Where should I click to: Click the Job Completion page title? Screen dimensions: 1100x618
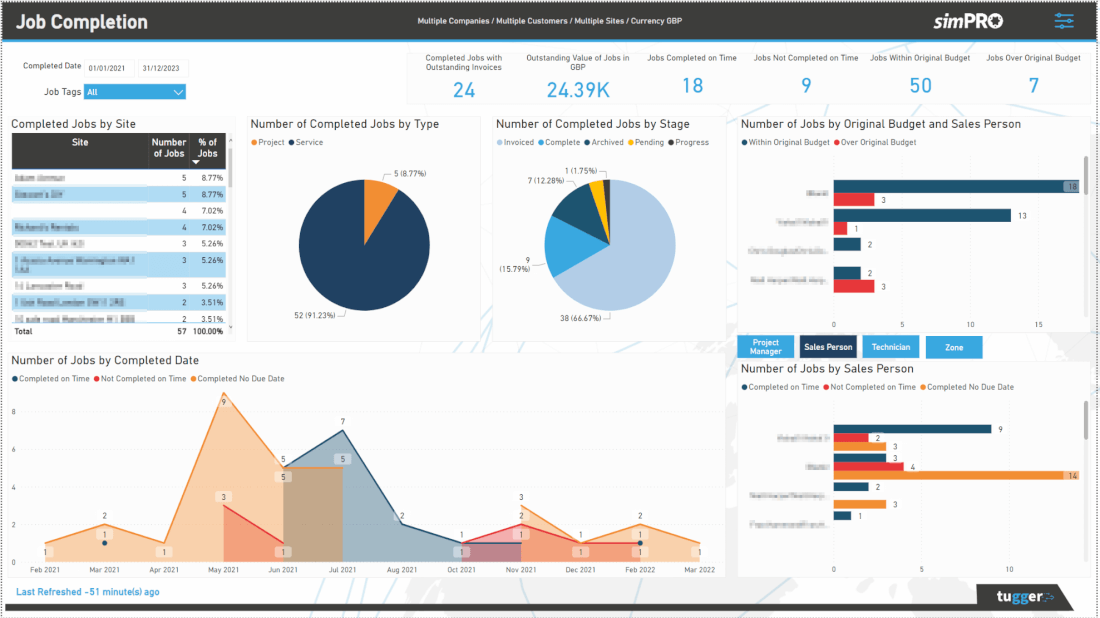(x=81, y=22)
